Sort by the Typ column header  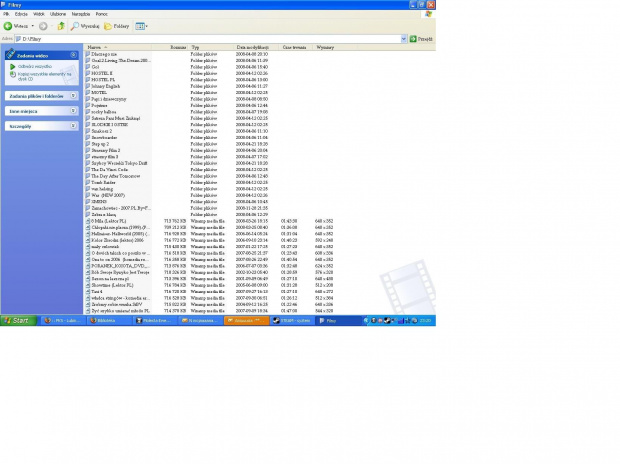(211, 47)
